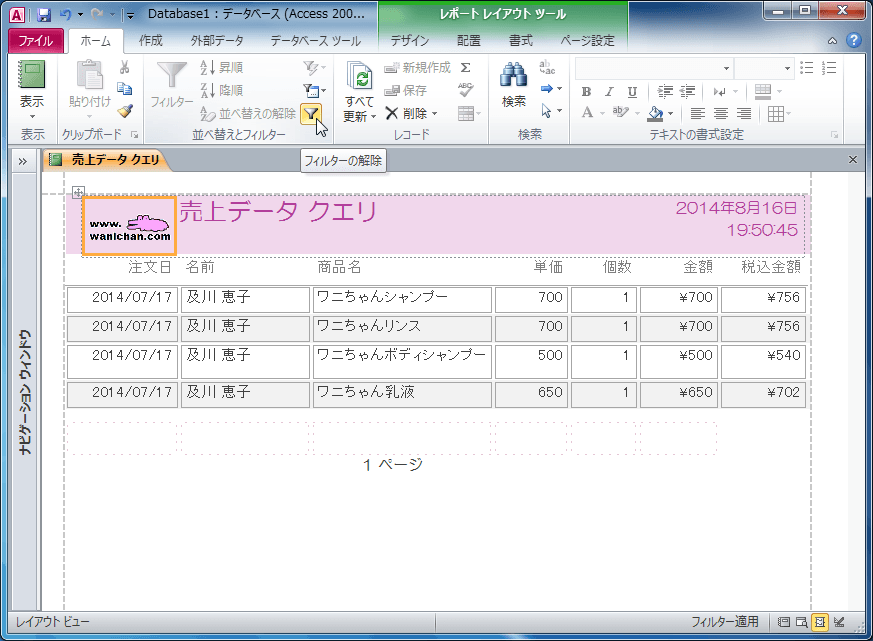Click the gridlines icon

(776, 114)
